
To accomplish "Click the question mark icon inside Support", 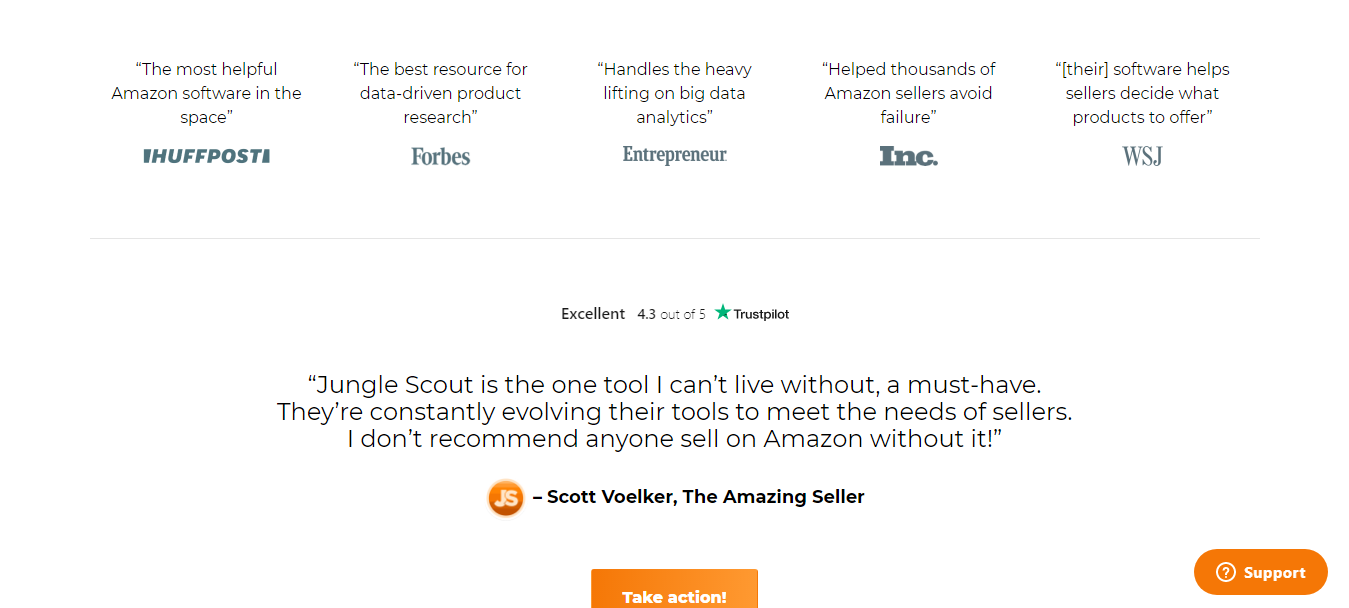I will pos(1224,572).
